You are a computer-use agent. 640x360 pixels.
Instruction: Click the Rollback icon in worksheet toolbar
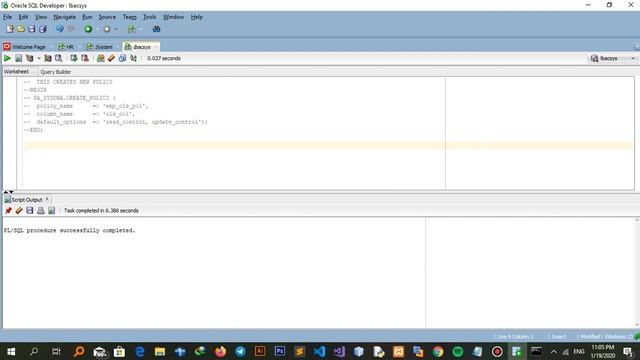[85, 58]
